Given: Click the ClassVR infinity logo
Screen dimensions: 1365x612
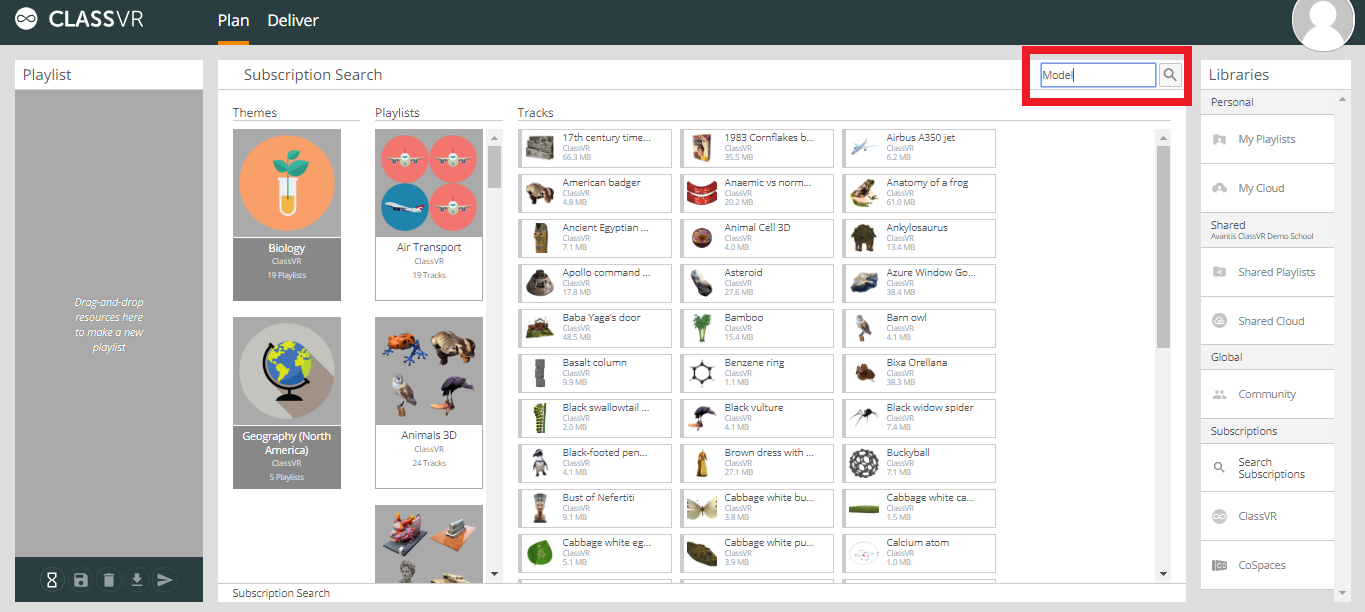Looking at the screenshot, I should pyautogui.click(x=27, y=20).
